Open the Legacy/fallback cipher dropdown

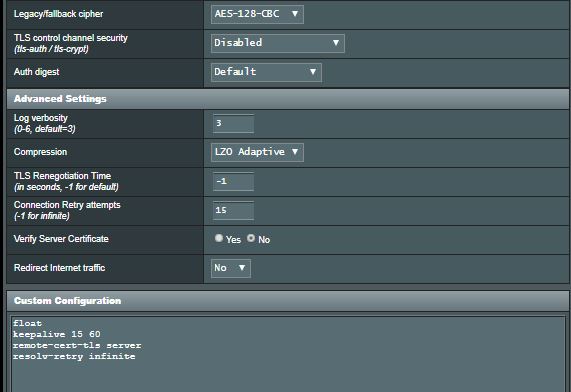[x=257, y=14]
